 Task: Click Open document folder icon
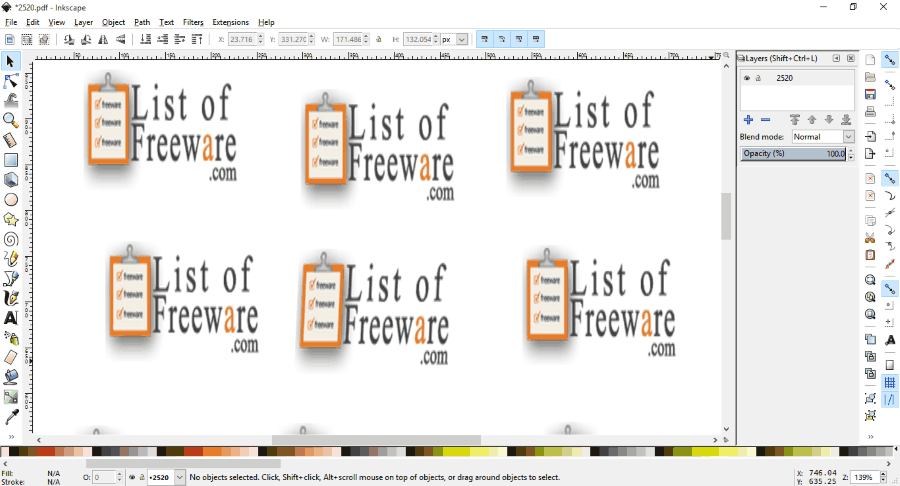pyautogui.click(x=870, y=77)
